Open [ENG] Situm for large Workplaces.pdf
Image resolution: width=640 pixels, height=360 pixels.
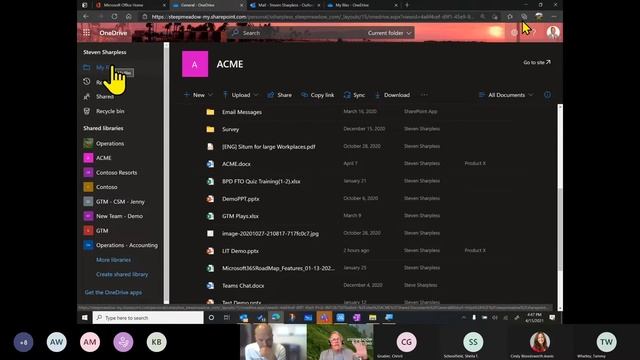269,147
